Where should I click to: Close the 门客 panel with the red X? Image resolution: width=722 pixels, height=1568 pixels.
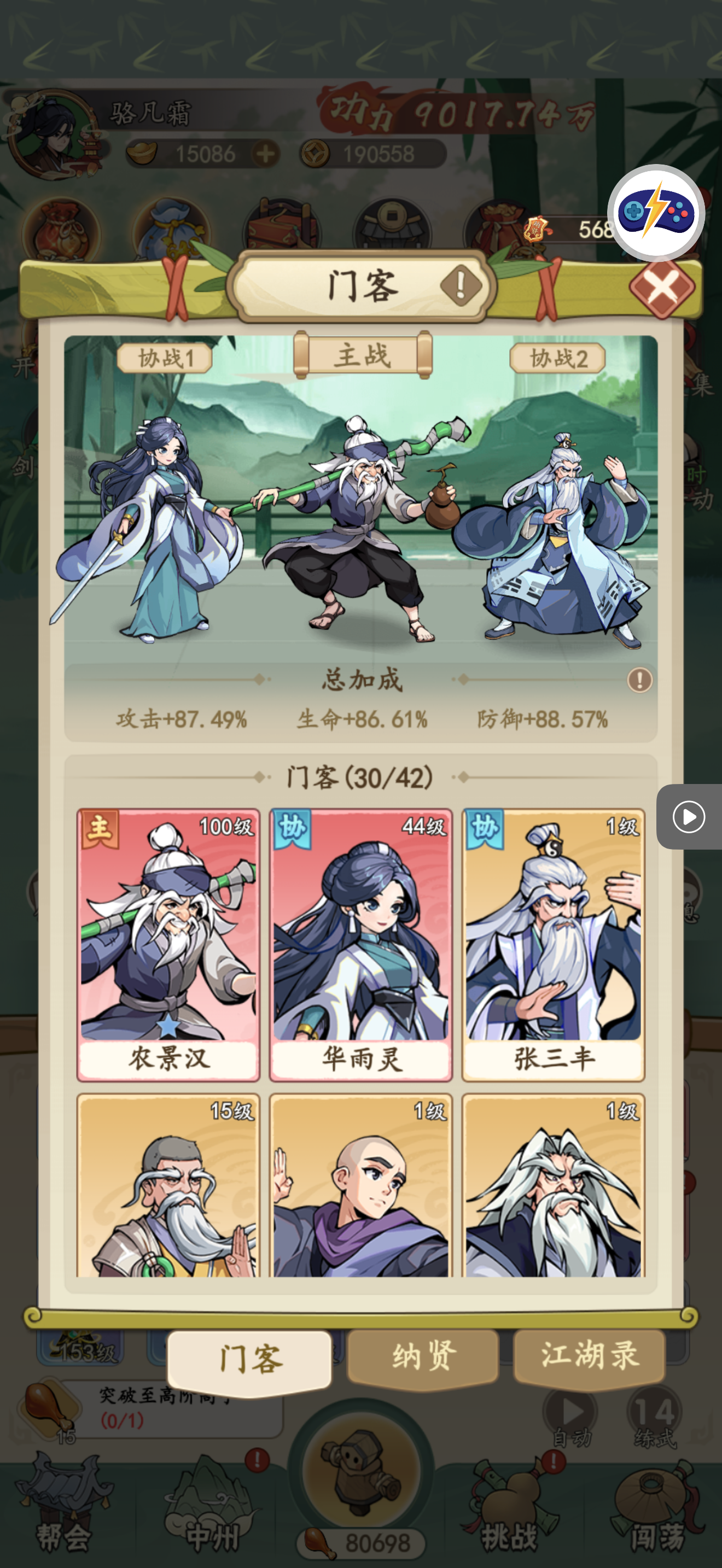pos(662,288)
